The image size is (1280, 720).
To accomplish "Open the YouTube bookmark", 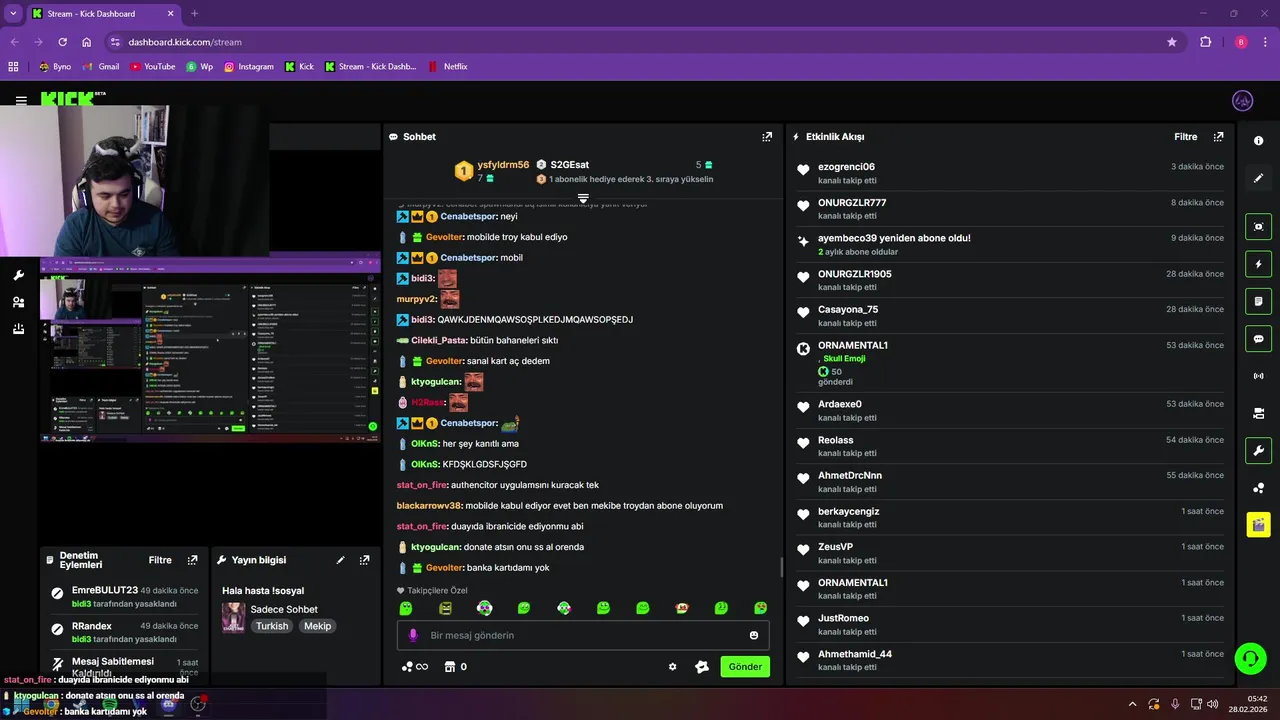I will 151,67.
